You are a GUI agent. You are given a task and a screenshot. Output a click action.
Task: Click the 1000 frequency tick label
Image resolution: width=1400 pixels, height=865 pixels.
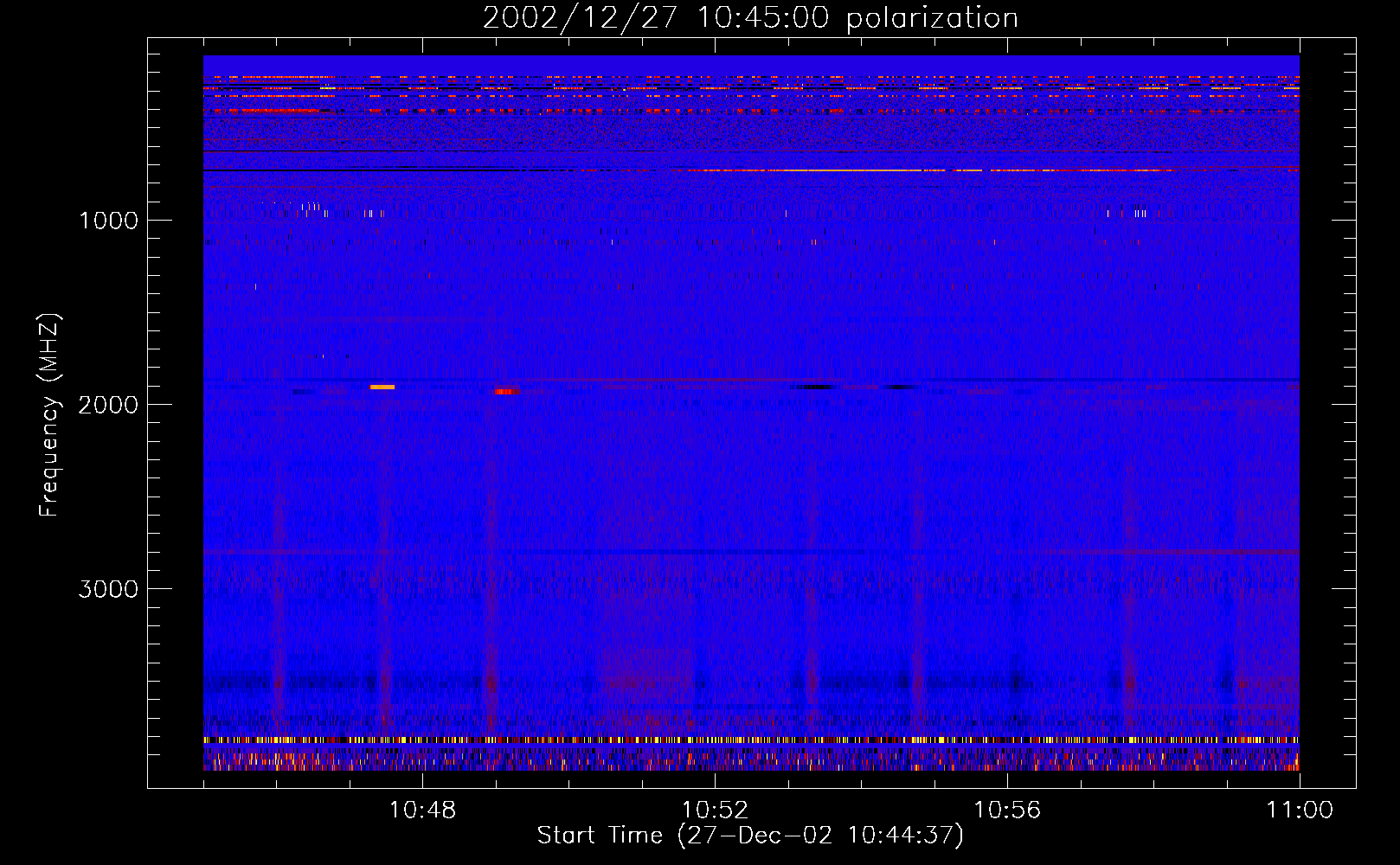click(108, 221)
